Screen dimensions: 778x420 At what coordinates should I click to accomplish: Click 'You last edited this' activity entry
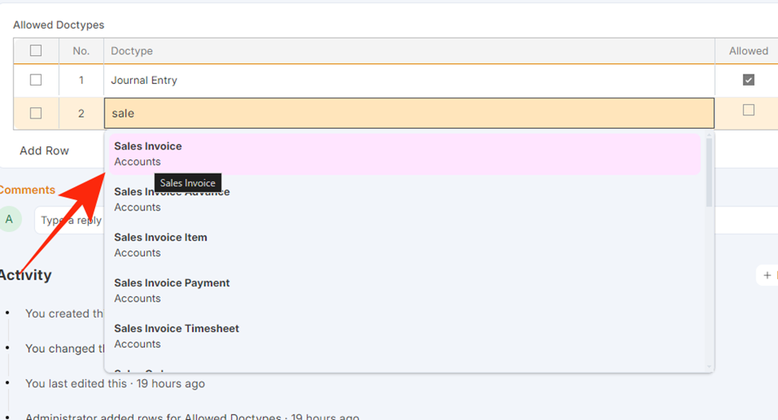(115, 384)
